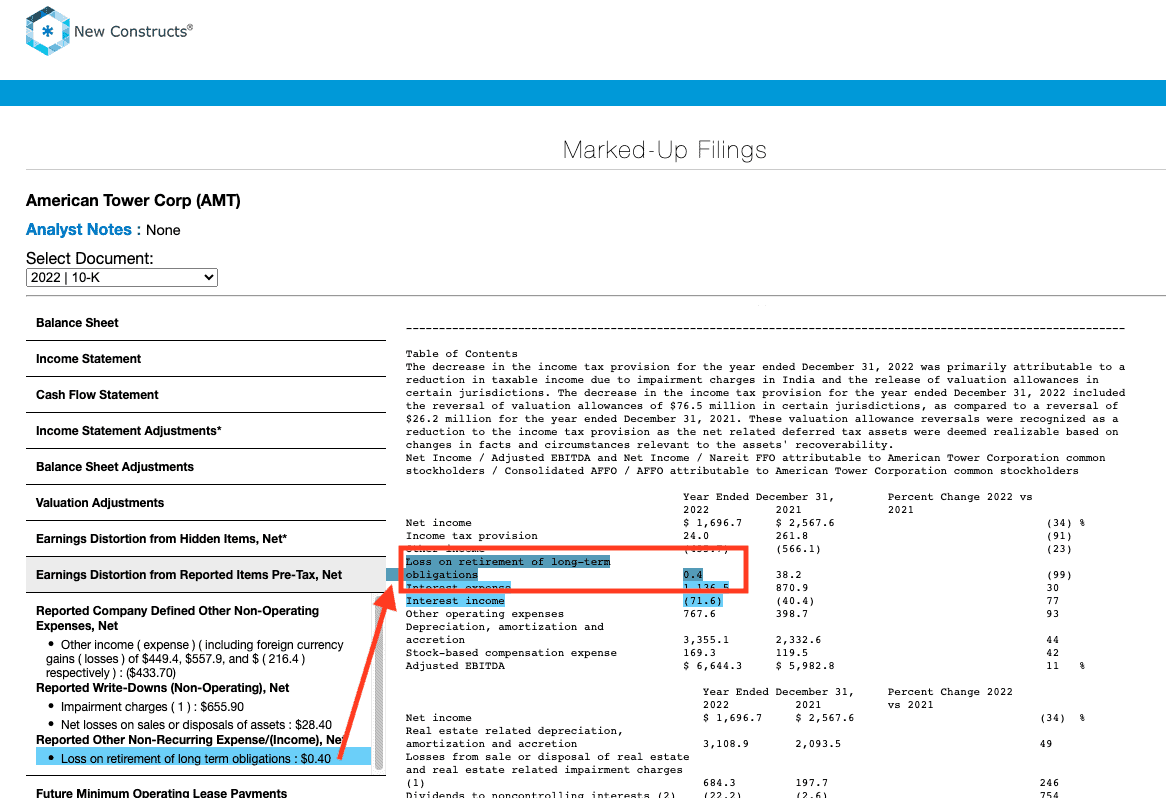The width and height of the screenshot is (1166, 798).
Task: Click American Tower Corp (AMT) heading
Action: pyautogui.click(x=133, y=201)
